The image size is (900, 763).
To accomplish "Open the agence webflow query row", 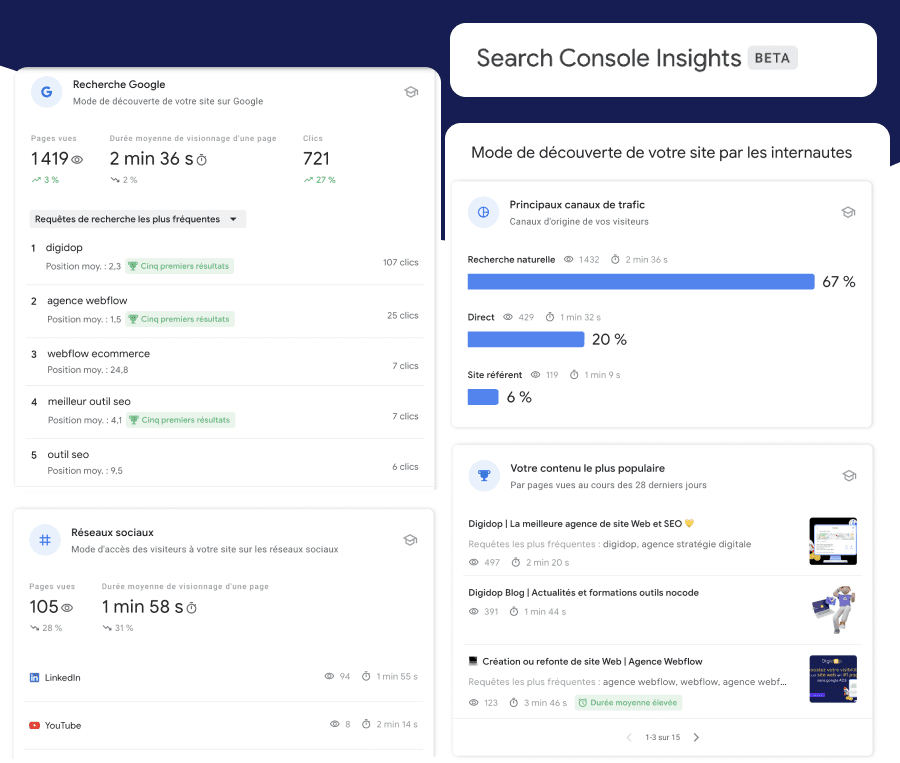I will [225, 311].
